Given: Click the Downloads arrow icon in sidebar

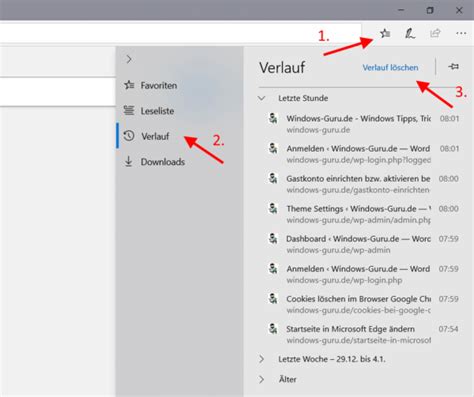Looking at the screenshot, I should tap(128, 162).
